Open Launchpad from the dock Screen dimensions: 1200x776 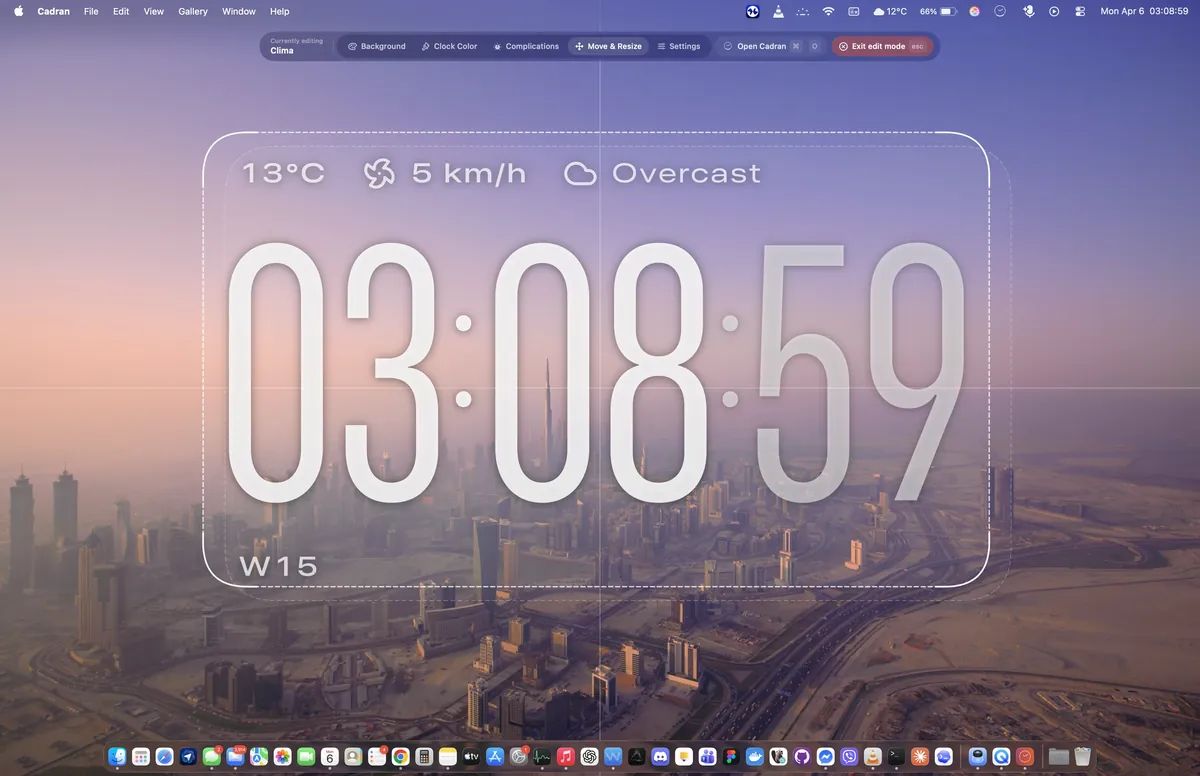(141, 757)
